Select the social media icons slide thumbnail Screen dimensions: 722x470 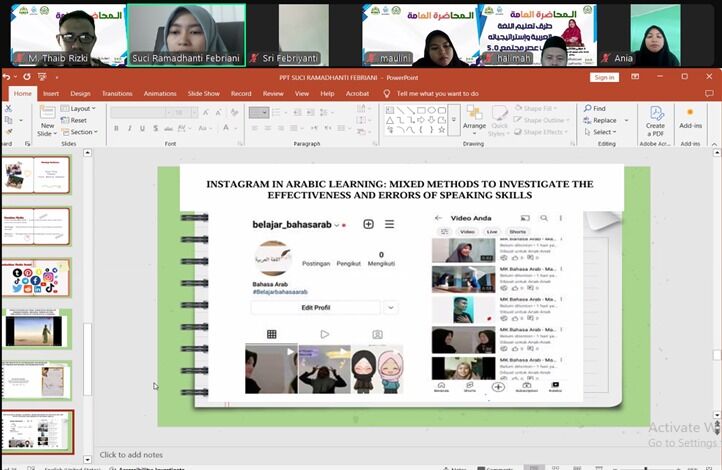[x=36, y=277]
